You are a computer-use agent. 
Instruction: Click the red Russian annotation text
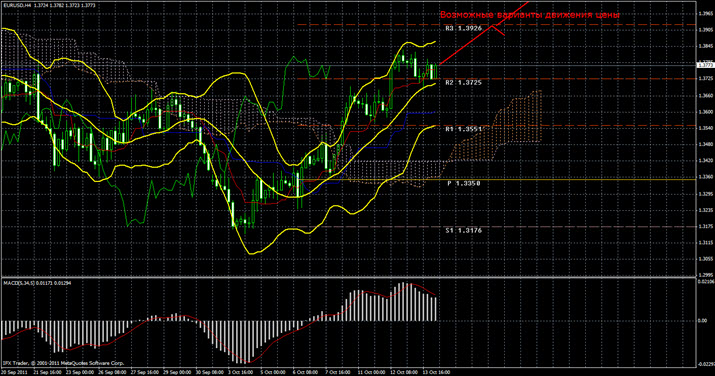click(529, 15)
